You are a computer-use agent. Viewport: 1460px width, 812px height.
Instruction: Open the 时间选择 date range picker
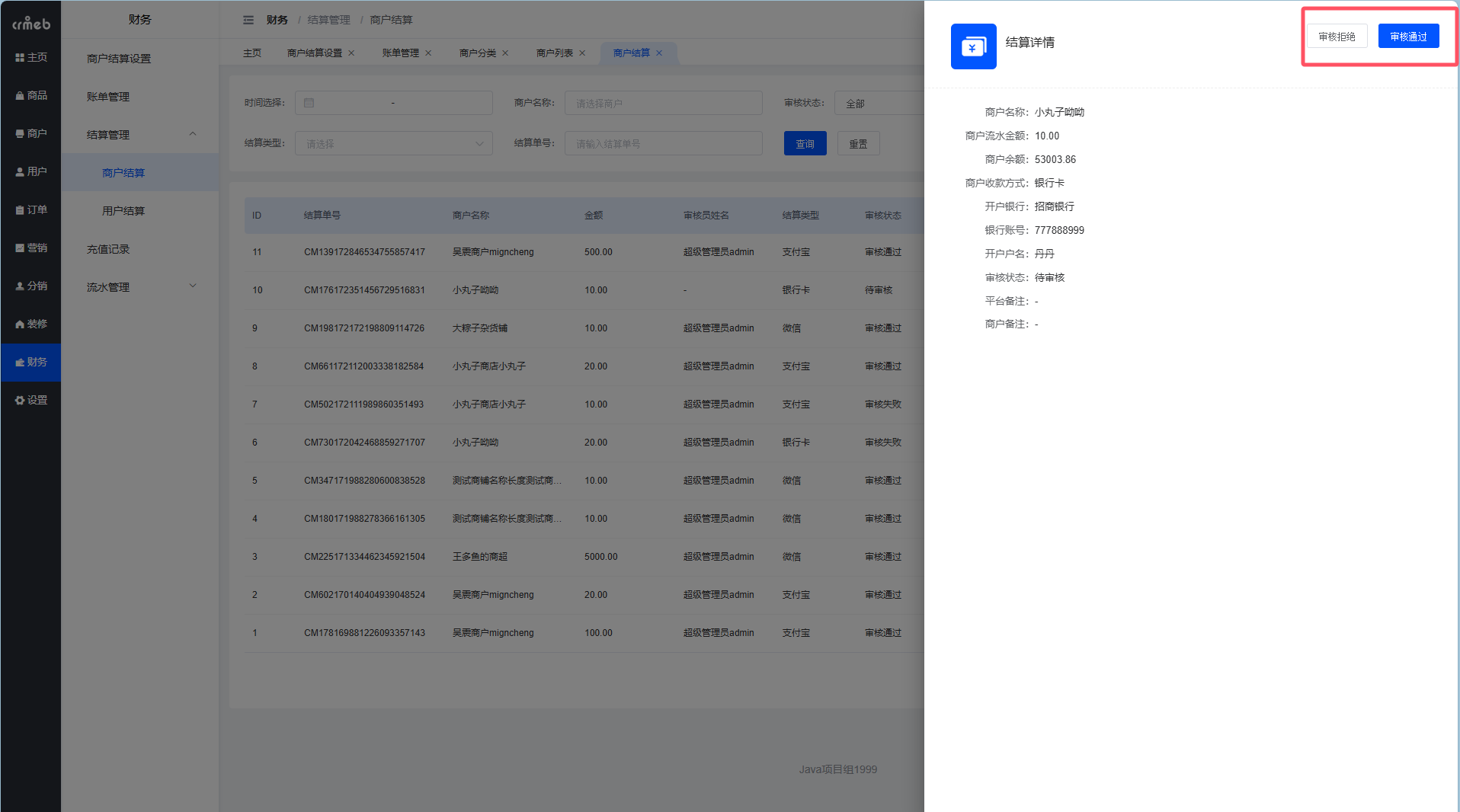[x=393, y=103]
